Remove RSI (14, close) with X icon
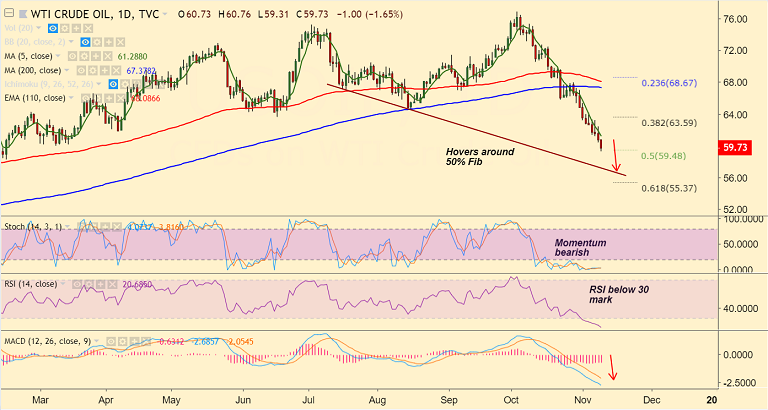This screenshot has width=768, height=410. [x=112, y=284]
